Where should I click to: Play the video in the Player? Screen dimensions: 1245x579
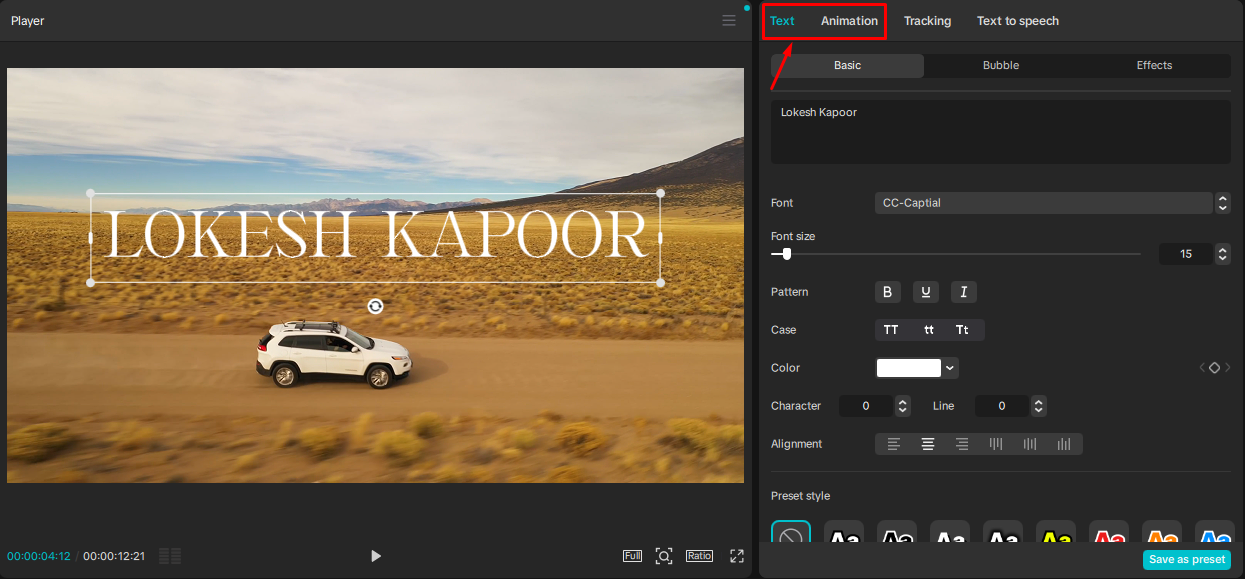[376, 556]
